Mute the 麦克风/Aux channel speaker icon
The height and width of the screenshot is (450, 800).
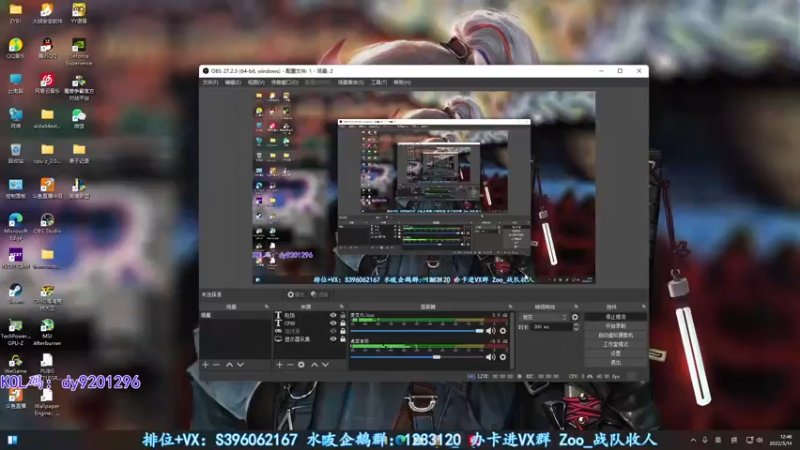coord(491,331)
